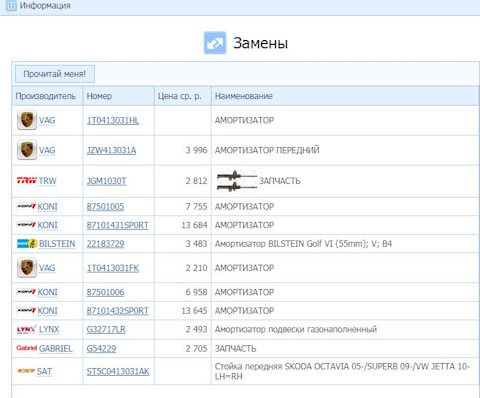Follow the KONI link in the 87501005 row
This screenshot has height=398, width=480.
pos(47,207)
